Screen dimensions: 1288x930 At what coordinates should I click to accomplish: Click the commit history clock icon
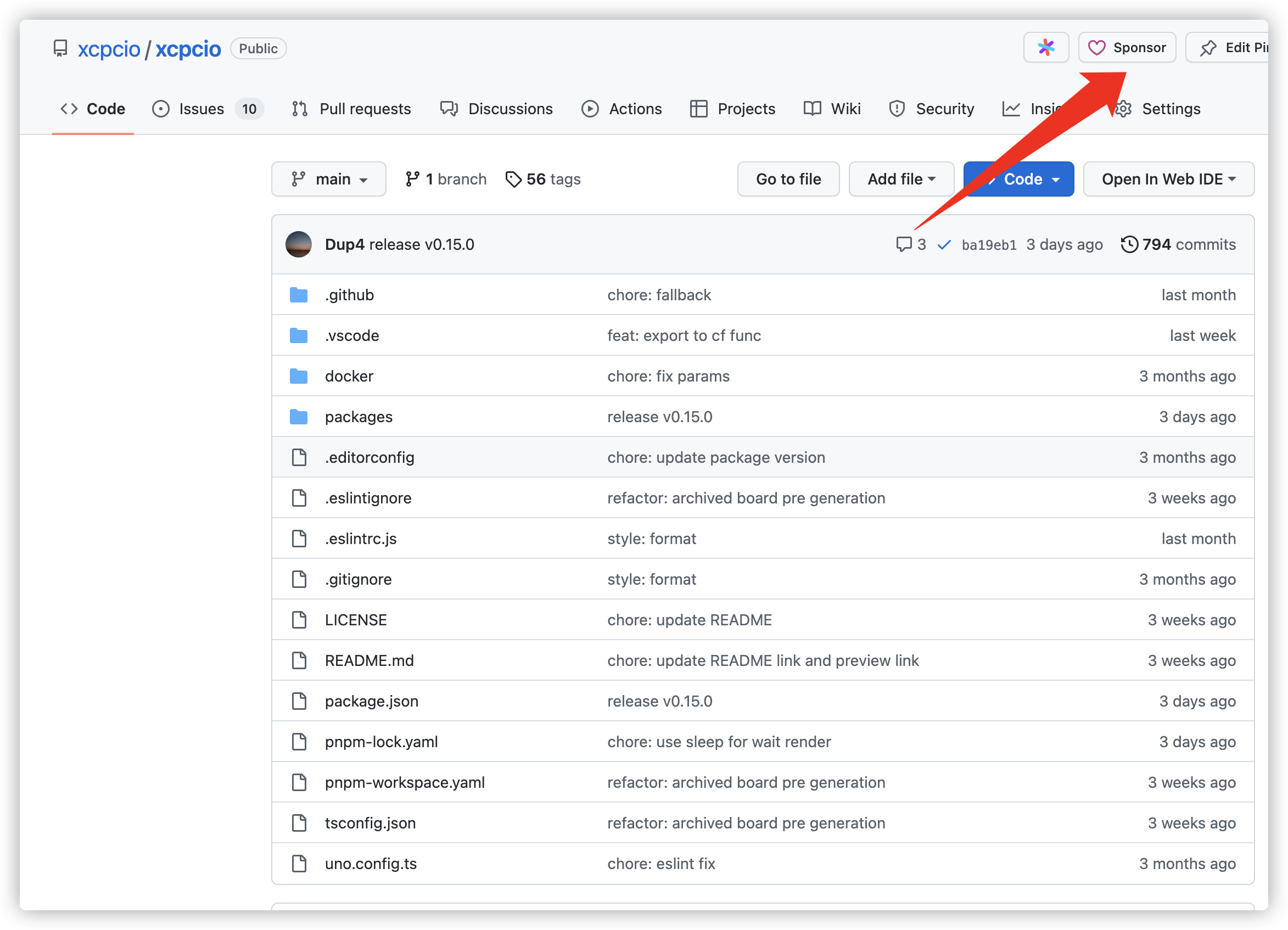1128,244
